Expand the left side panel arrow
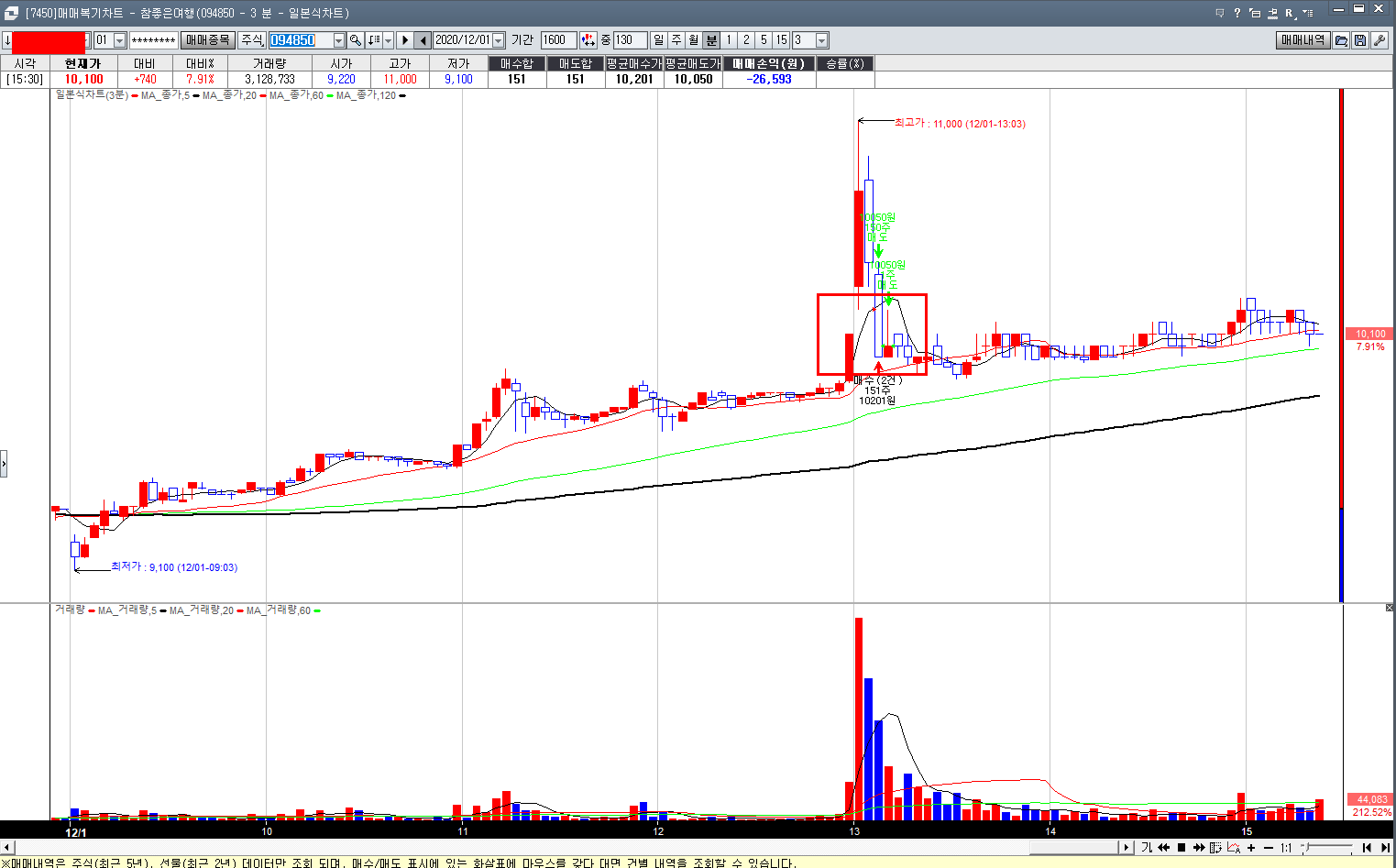The width and height of the screenshot is (1396, 868). 4,464
